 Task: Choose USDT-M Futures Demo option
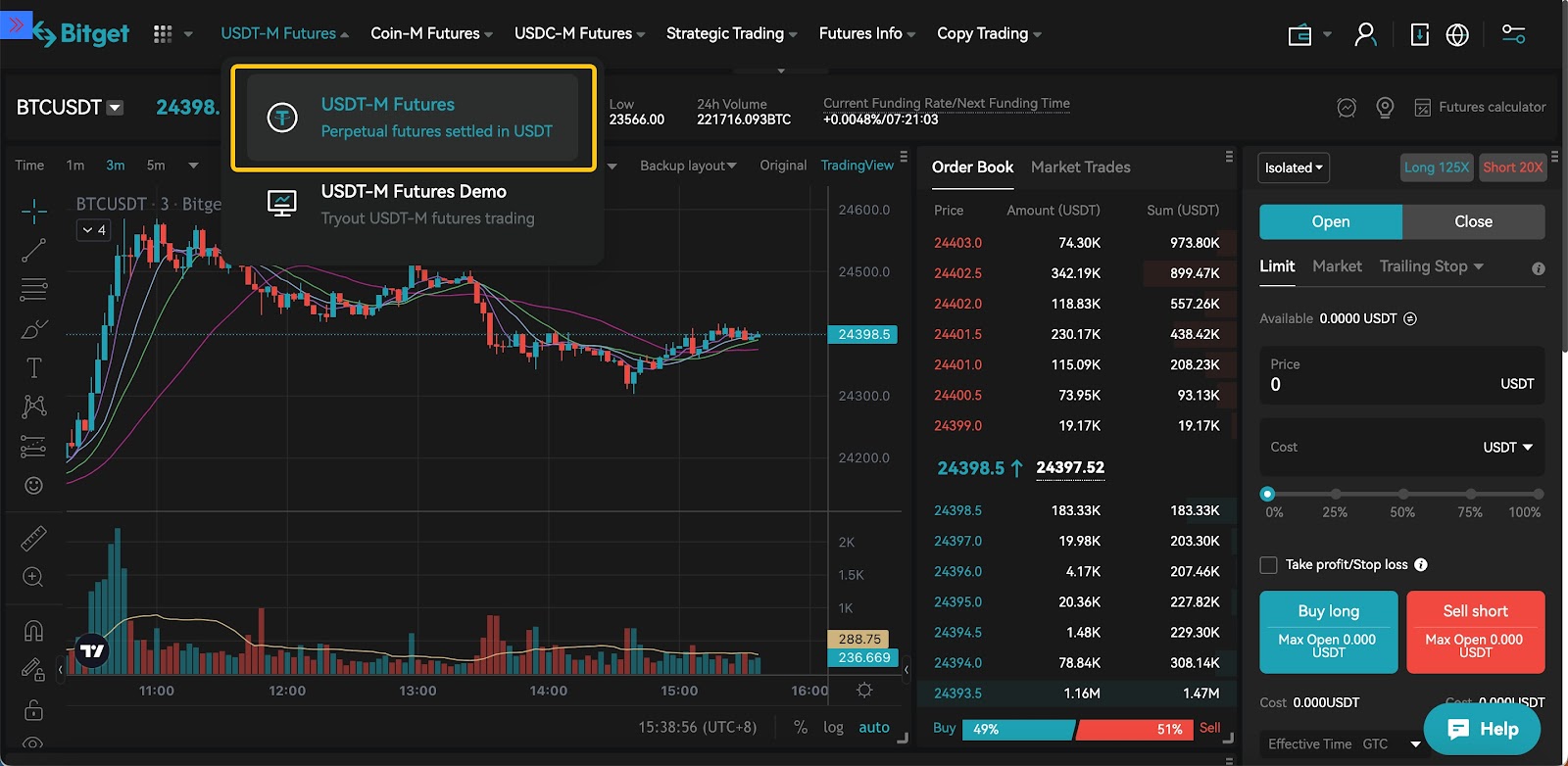[x=413, y=205]
